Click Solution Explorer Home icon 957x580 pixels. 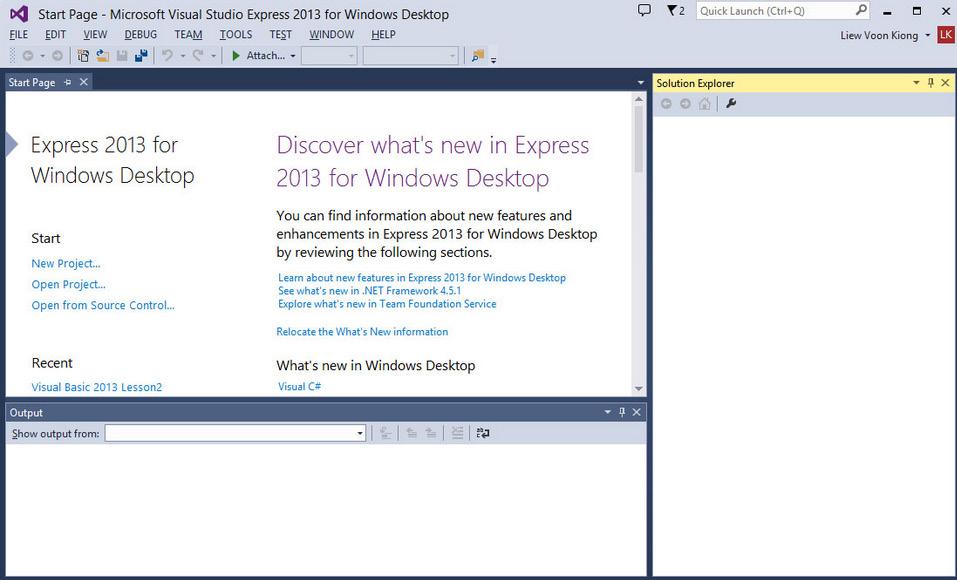coord(704,104)
